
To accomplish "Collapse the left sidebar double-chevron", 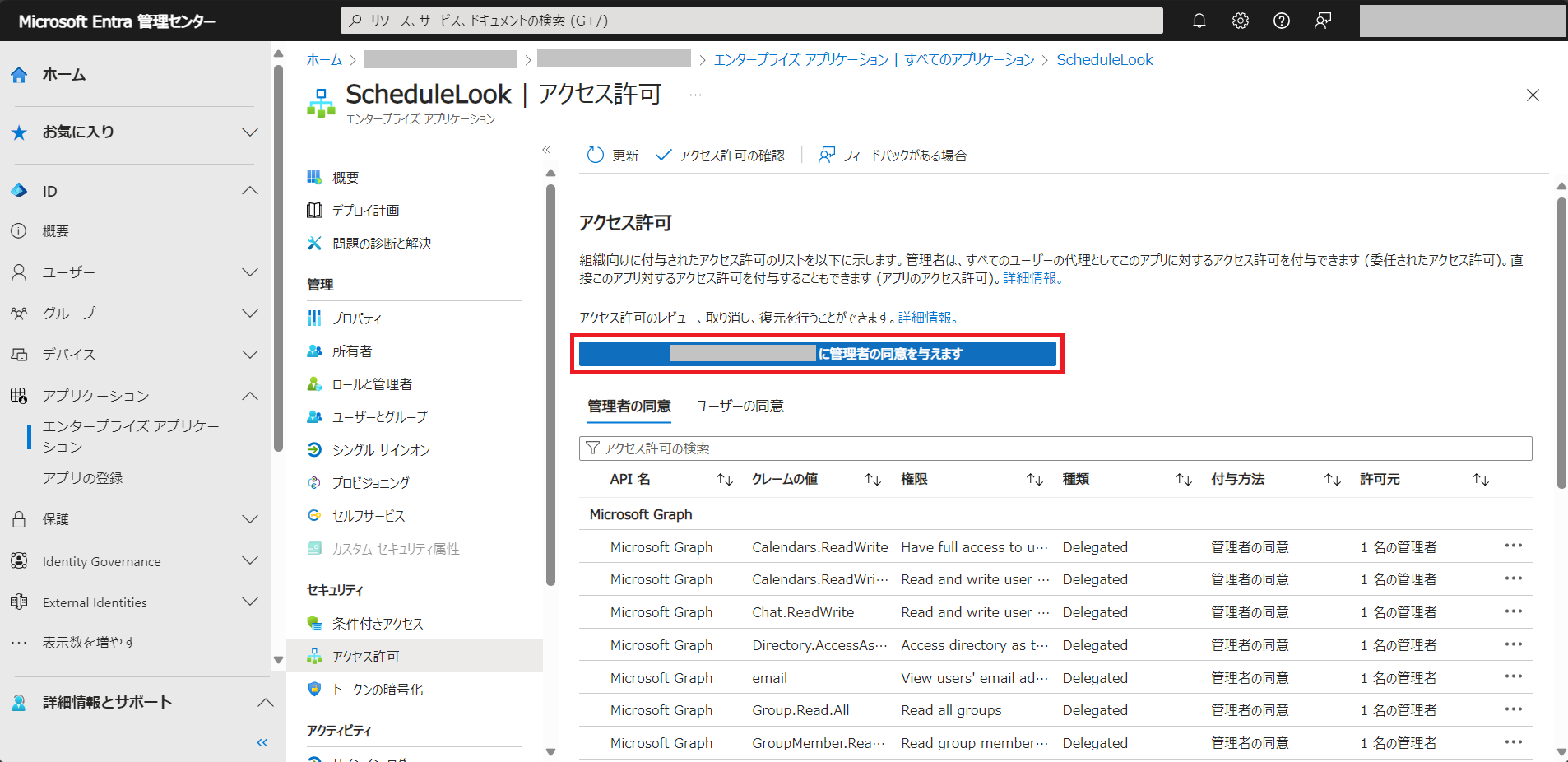I will point(262,743).
